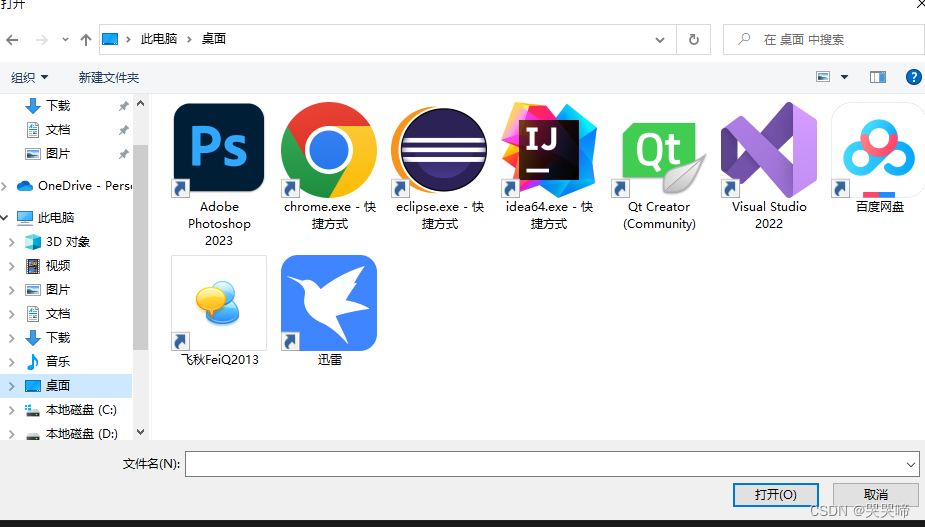Open the file name combo dropdown
The height and width of the screenshot is (527, 925).
(x=911, y=464)
